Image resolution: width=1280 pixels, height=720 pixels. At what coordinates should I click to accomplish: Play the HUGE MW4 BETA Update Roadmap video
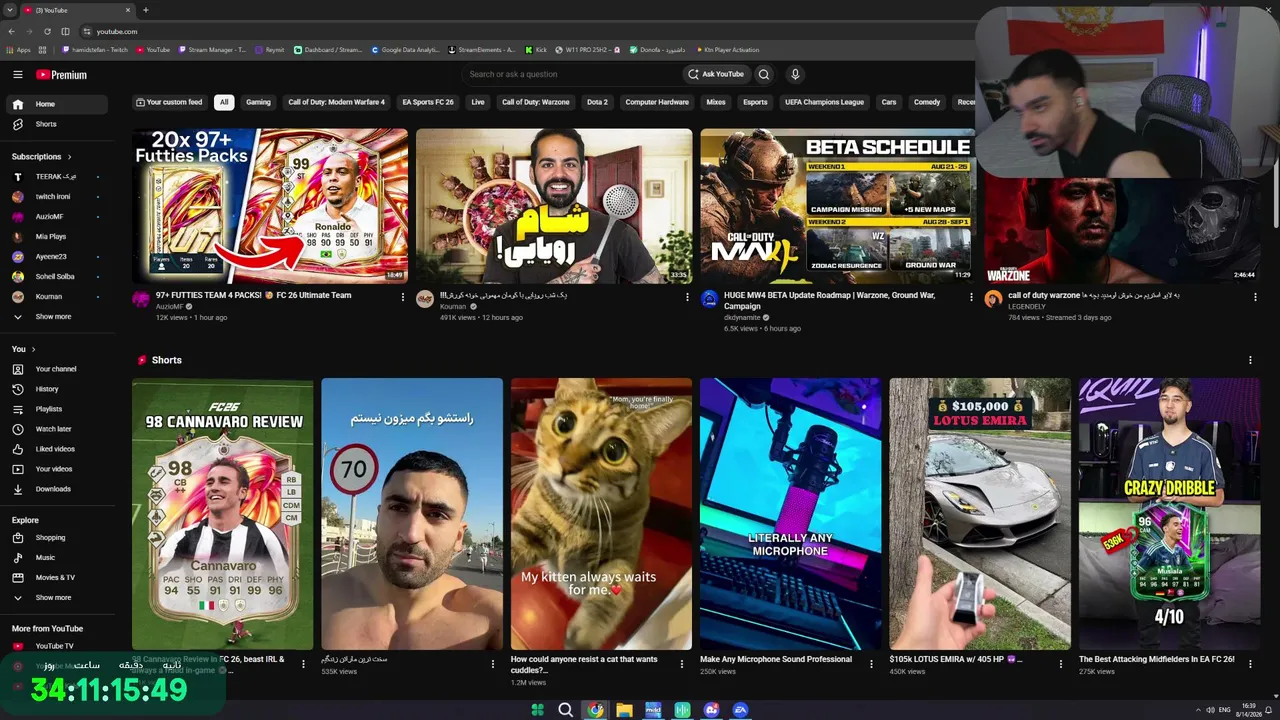click(x=838, y=206)
